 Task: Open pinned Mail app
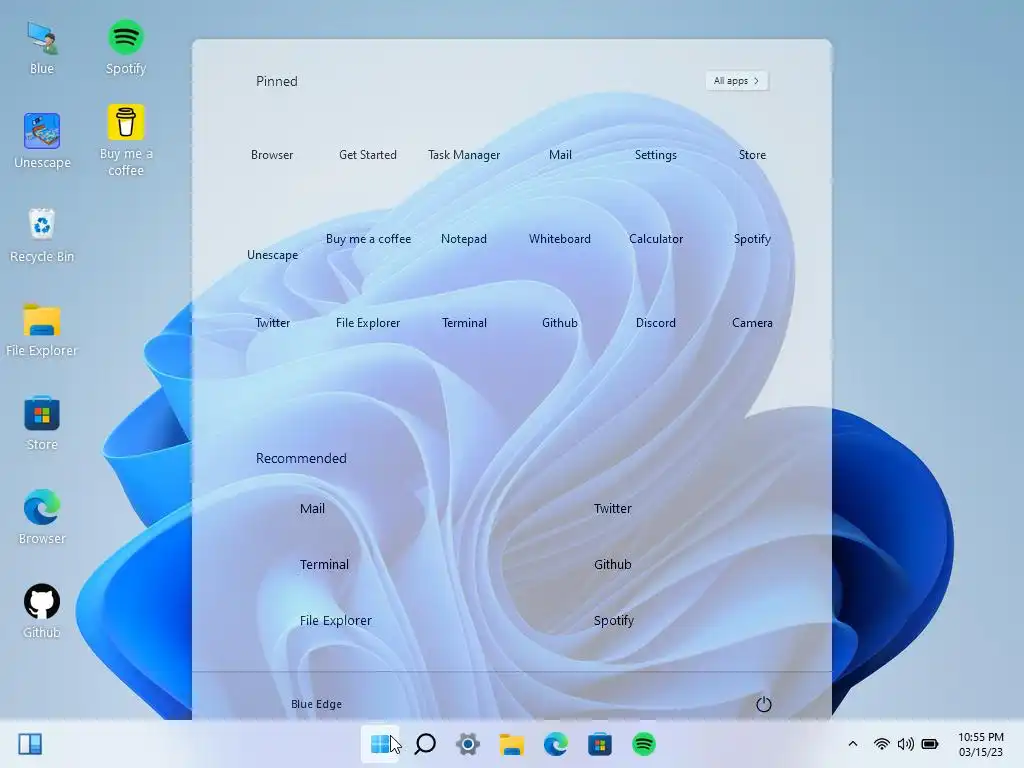pyautogui.click(x=560, y=155)
